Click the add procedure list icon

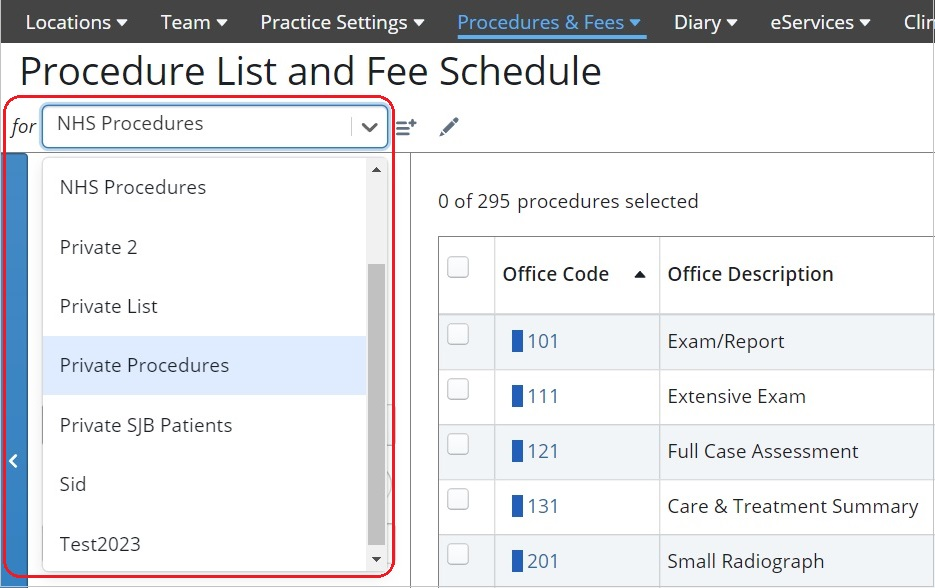[405, 127]
